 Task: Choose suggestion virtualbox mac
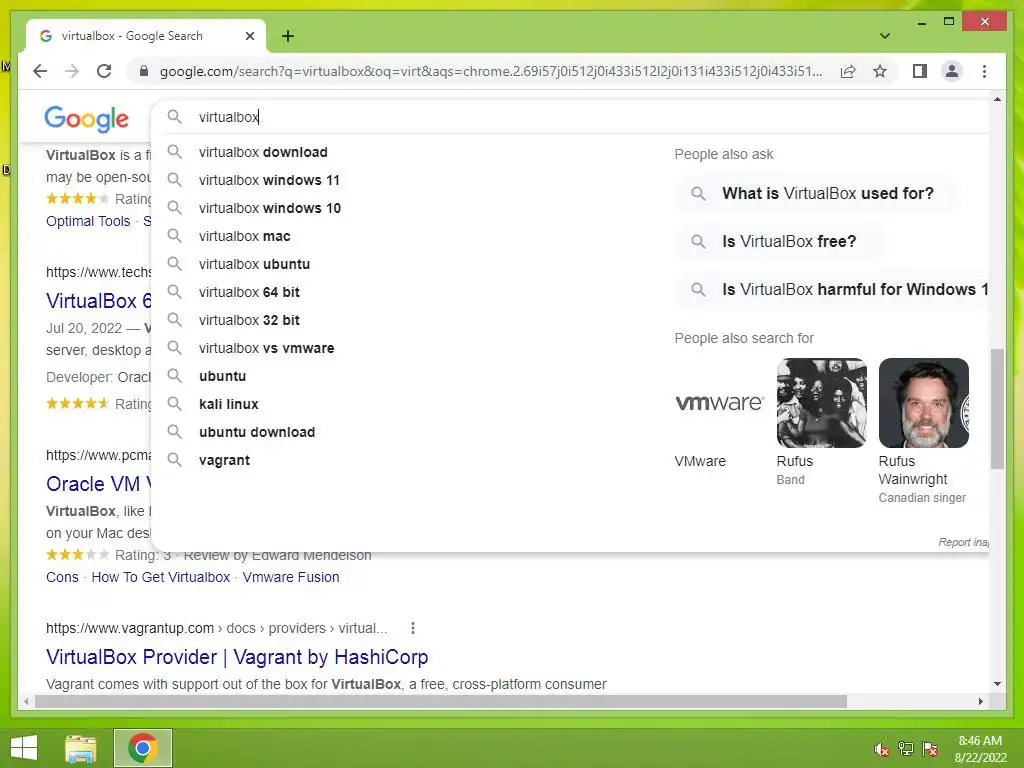(245, 236)
